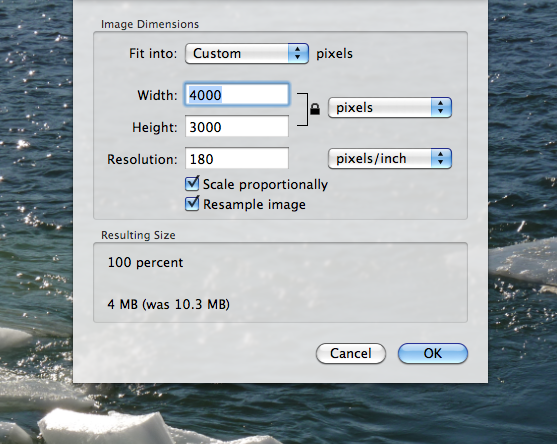Click the Scale proportionally label text
Screen dimensions: 557x444
point(265,185)
